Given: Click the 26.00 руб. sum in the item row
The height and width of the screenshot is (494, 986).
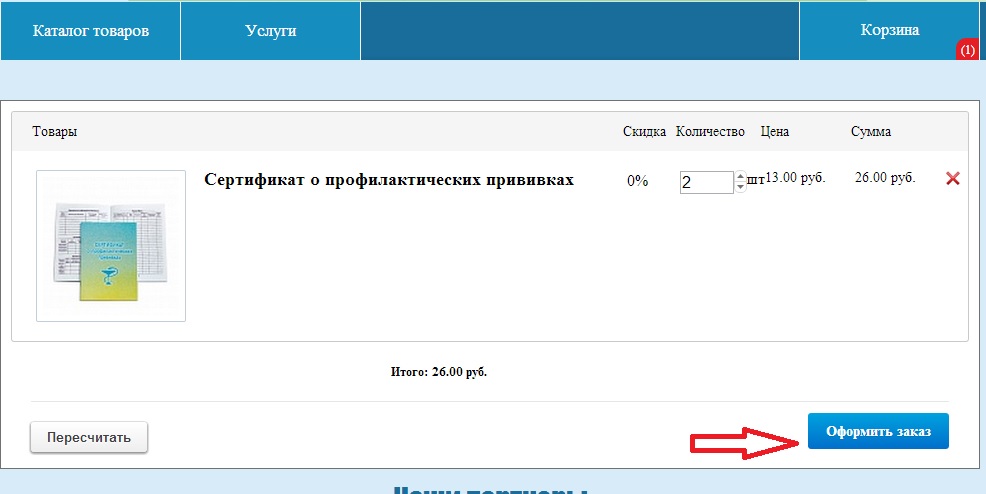Looking at the screenshot, I should [x=885, y=178].
